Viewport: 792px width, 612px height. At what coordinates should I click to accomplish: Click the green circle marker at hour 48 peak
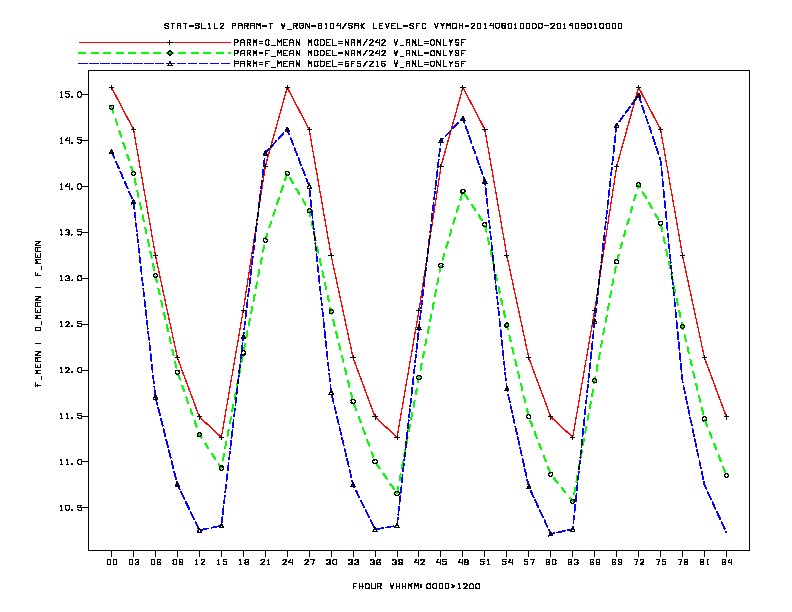[463, 191]
